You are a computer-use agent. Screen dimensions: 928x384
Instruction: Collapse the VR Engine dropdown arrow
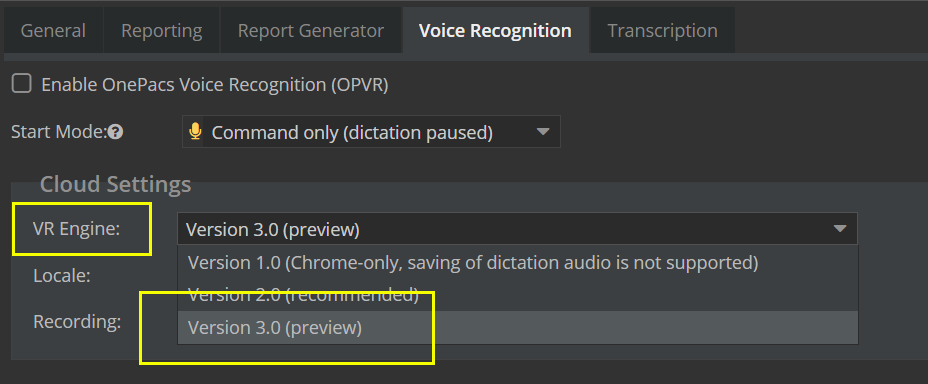(x=840, y=229)
